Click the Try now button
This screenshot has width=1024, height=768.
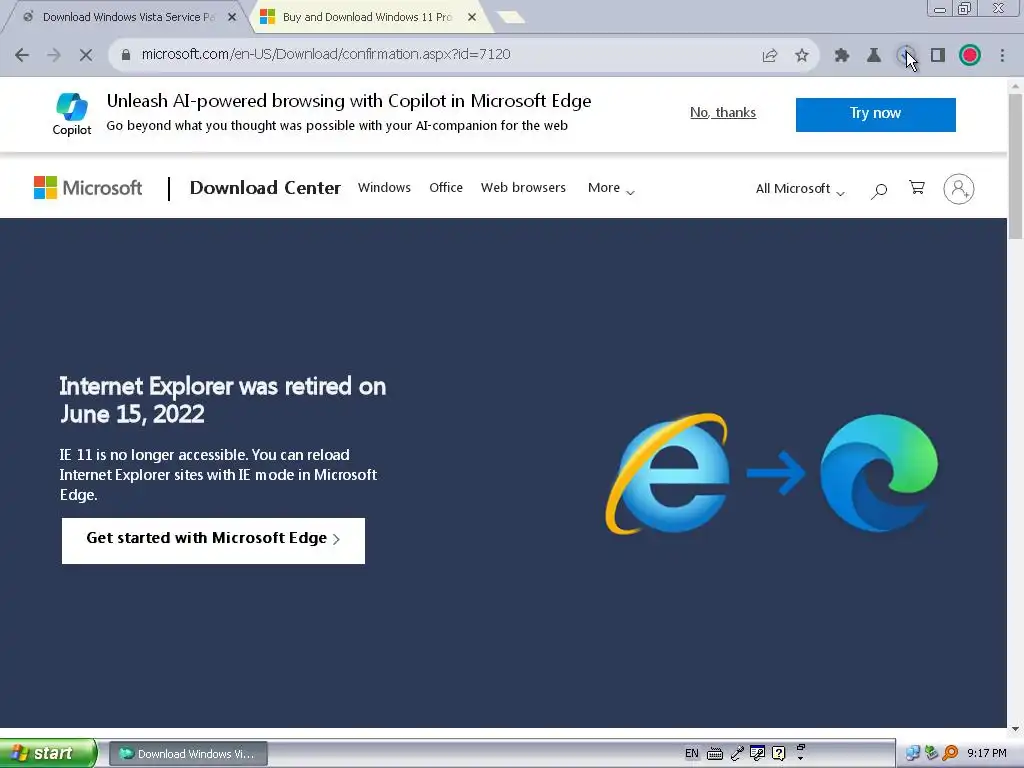[876, 114]
